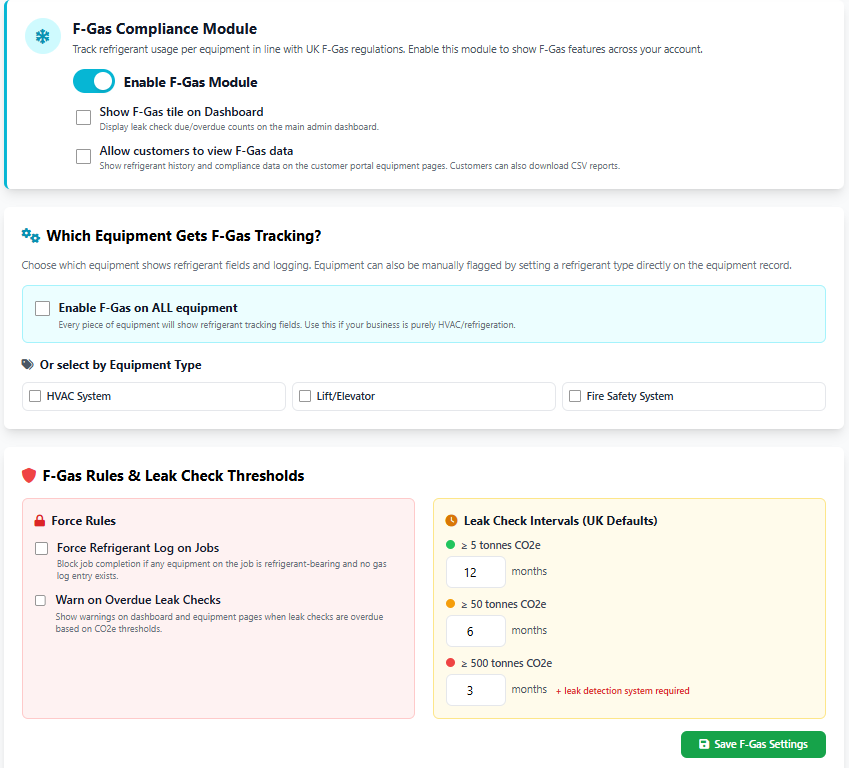Screen dimensions: 849x768
Task: Enable Warn on Overdue Leak Checks
Action: [41, 601]
